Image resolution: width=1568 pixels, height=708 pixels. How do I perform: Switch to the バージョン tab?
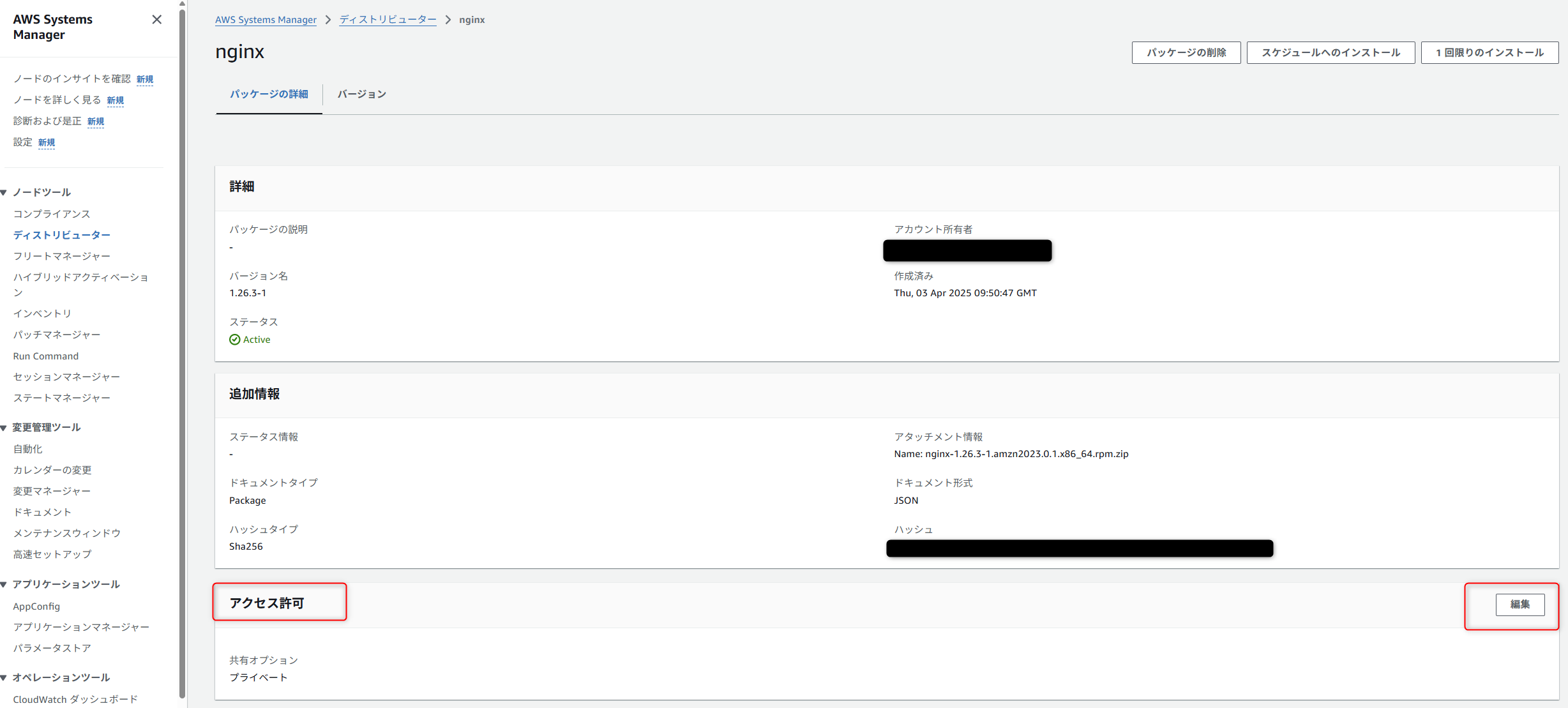(x=361, y=94)
